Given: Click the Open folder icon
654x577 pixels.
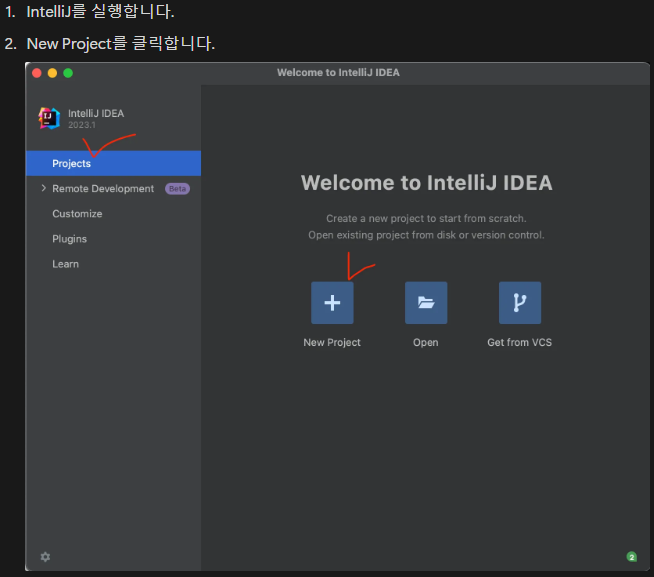Looking at the screenshot, I should coord(426,302).
